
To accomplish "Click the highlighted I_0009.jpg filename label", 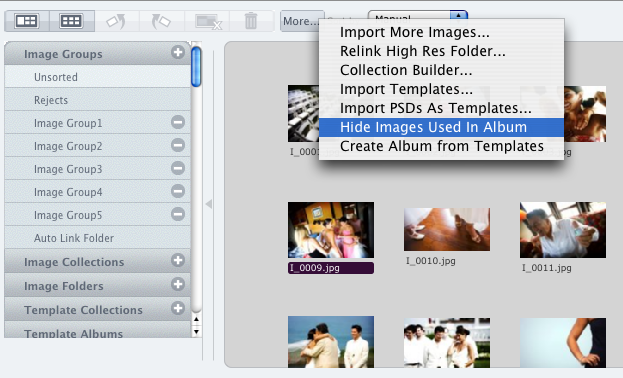I will click(x=331, y=268).
